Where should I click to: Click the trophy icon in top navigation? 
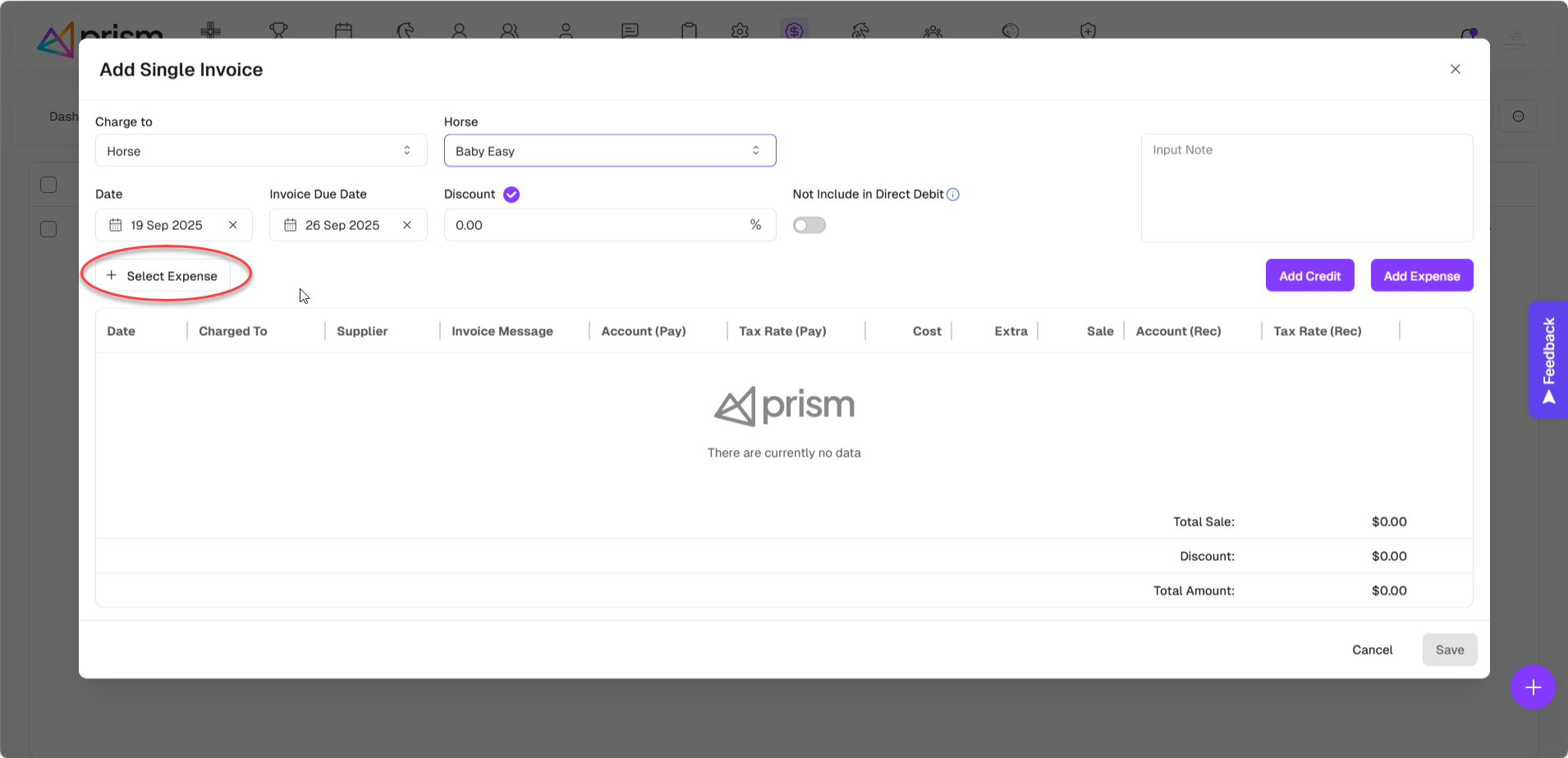[x=278, y=31]
